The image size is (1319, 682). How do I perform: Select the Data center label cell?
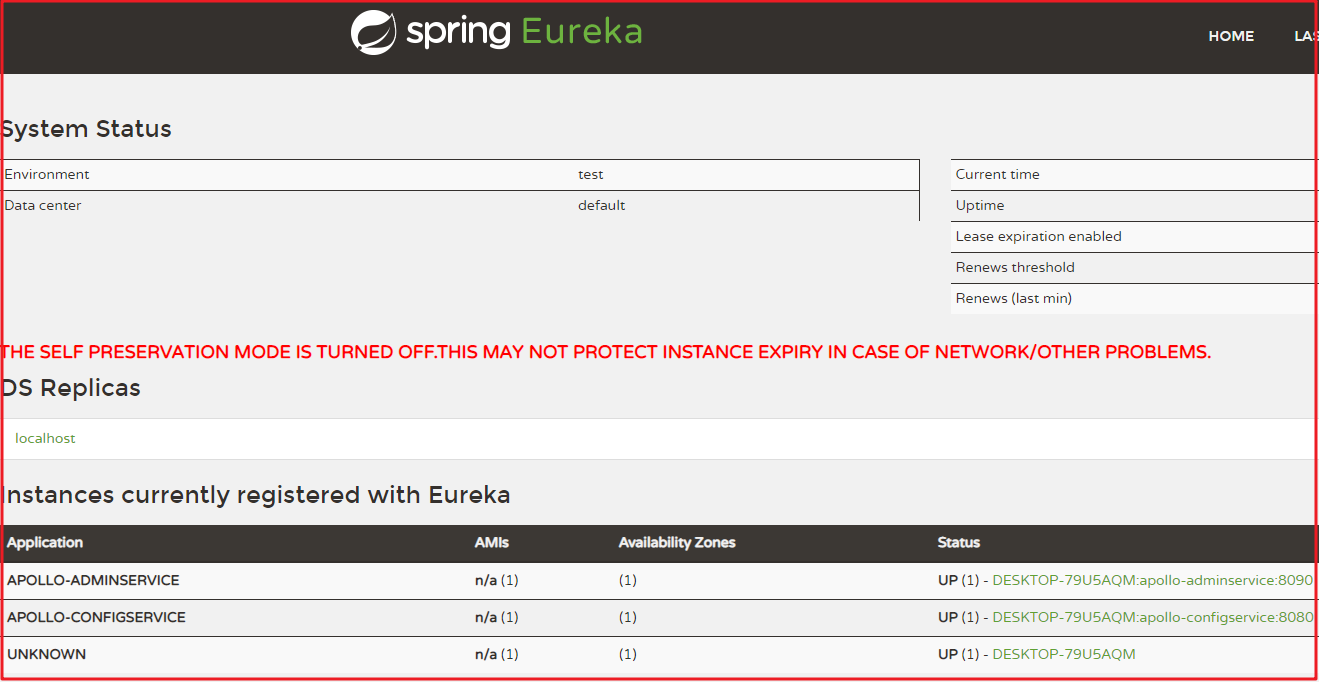43,205
